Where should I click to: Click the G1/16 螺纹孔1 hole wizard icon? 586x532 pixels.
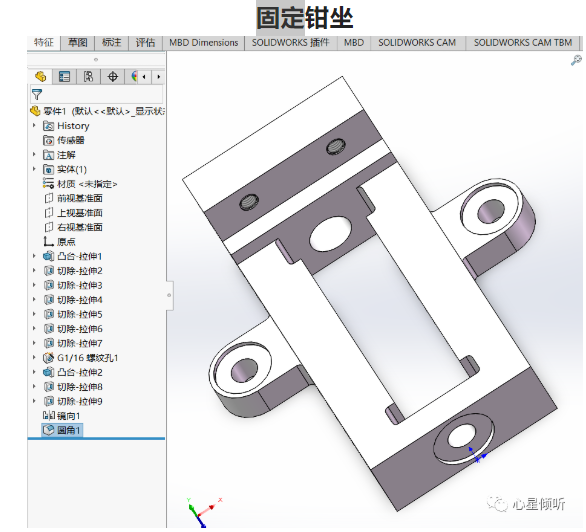point(49,358)
